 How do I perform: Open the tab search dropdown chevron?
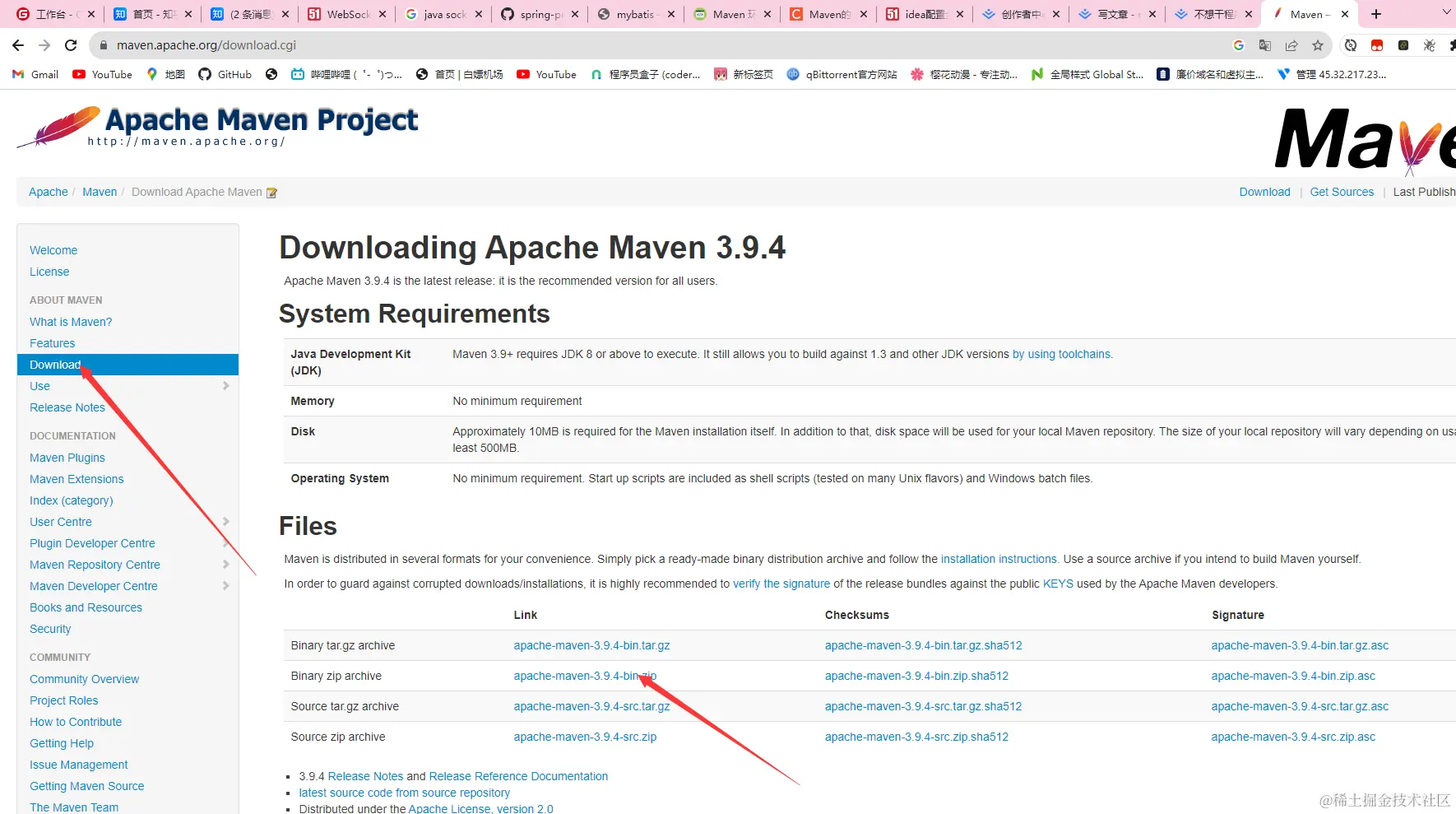click(x=1447, y=14)
